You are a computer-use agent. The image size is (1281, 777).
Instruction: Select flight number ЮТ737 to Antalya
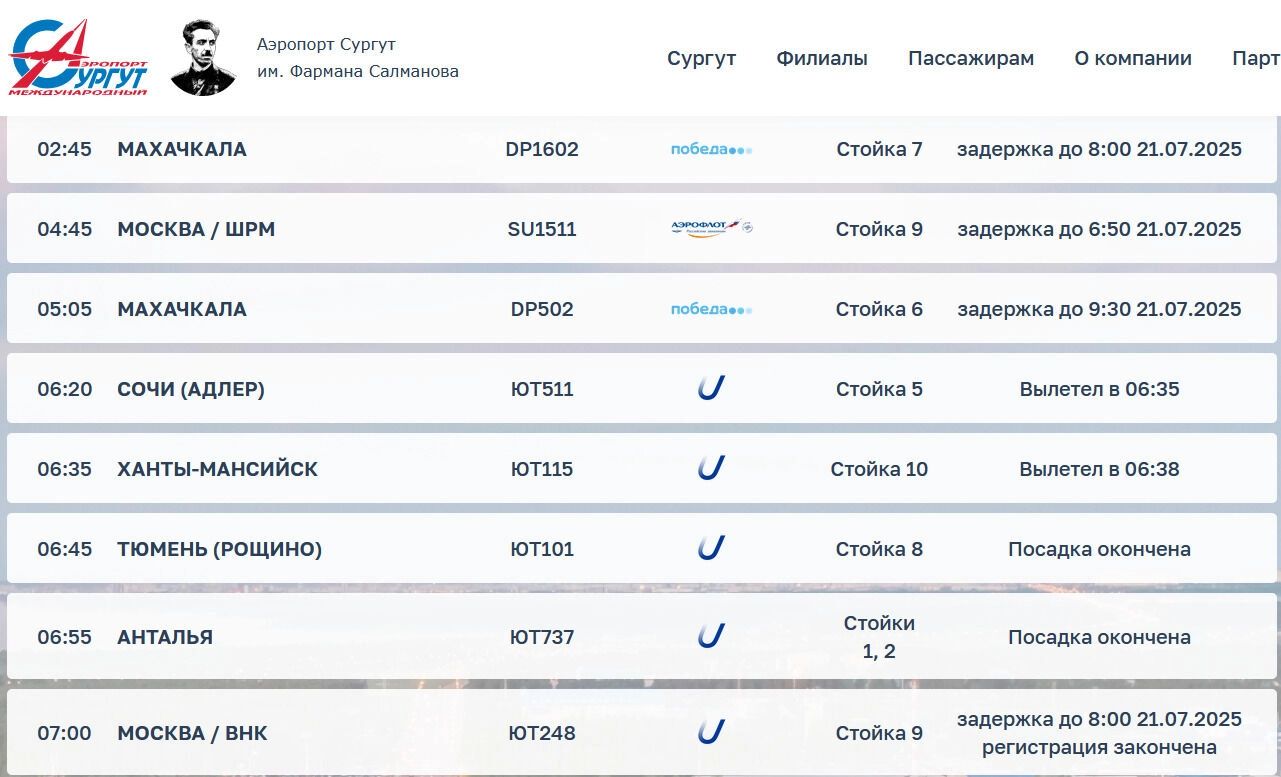click(x=542, y=637)
